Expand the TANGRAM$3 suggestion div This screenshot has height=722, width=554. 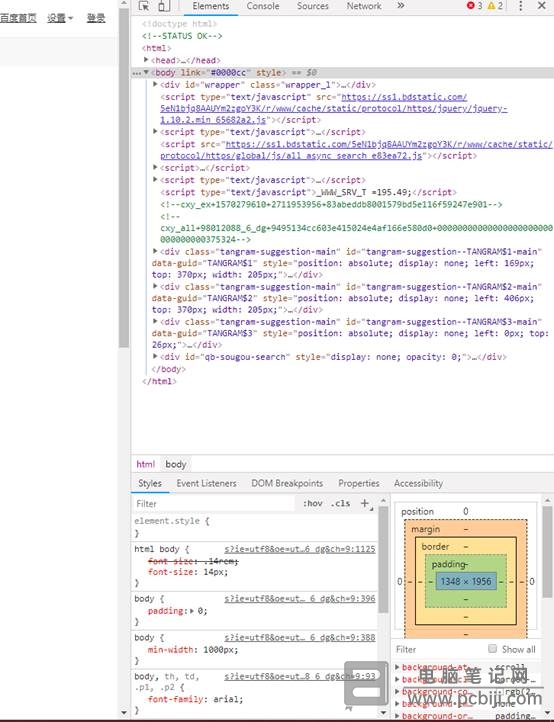(155, 321)
